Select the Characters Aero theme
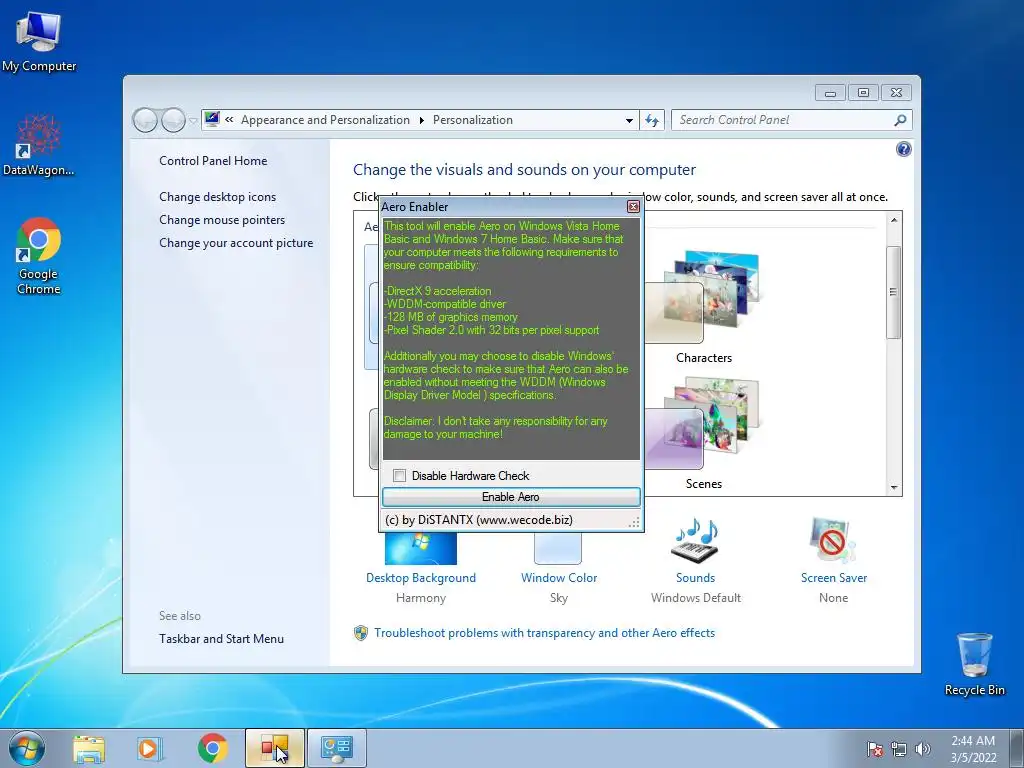The image size is (1024, 768). 703,307
